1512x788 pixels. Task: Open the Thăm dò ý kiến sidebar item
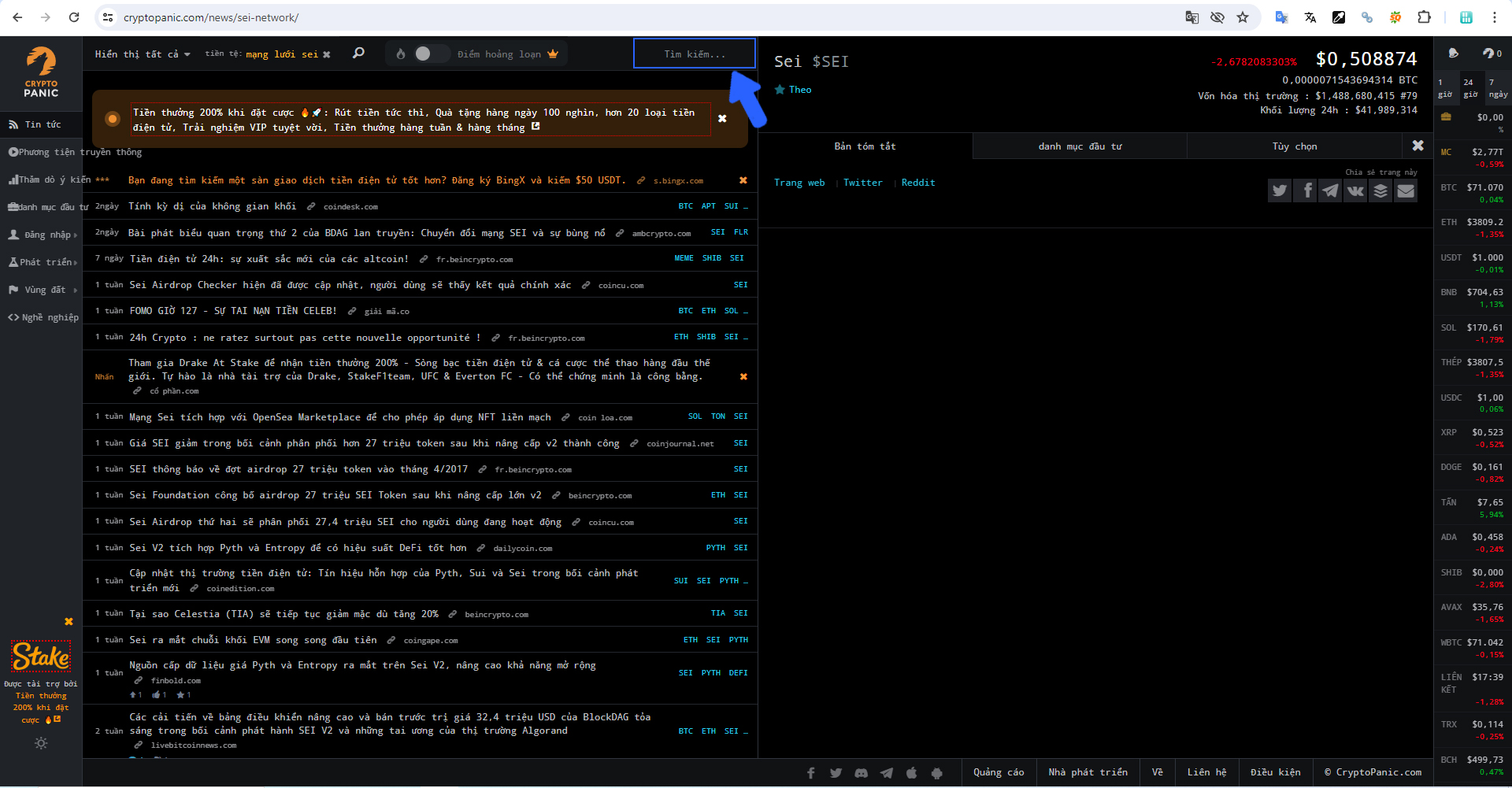pos(49,179)
